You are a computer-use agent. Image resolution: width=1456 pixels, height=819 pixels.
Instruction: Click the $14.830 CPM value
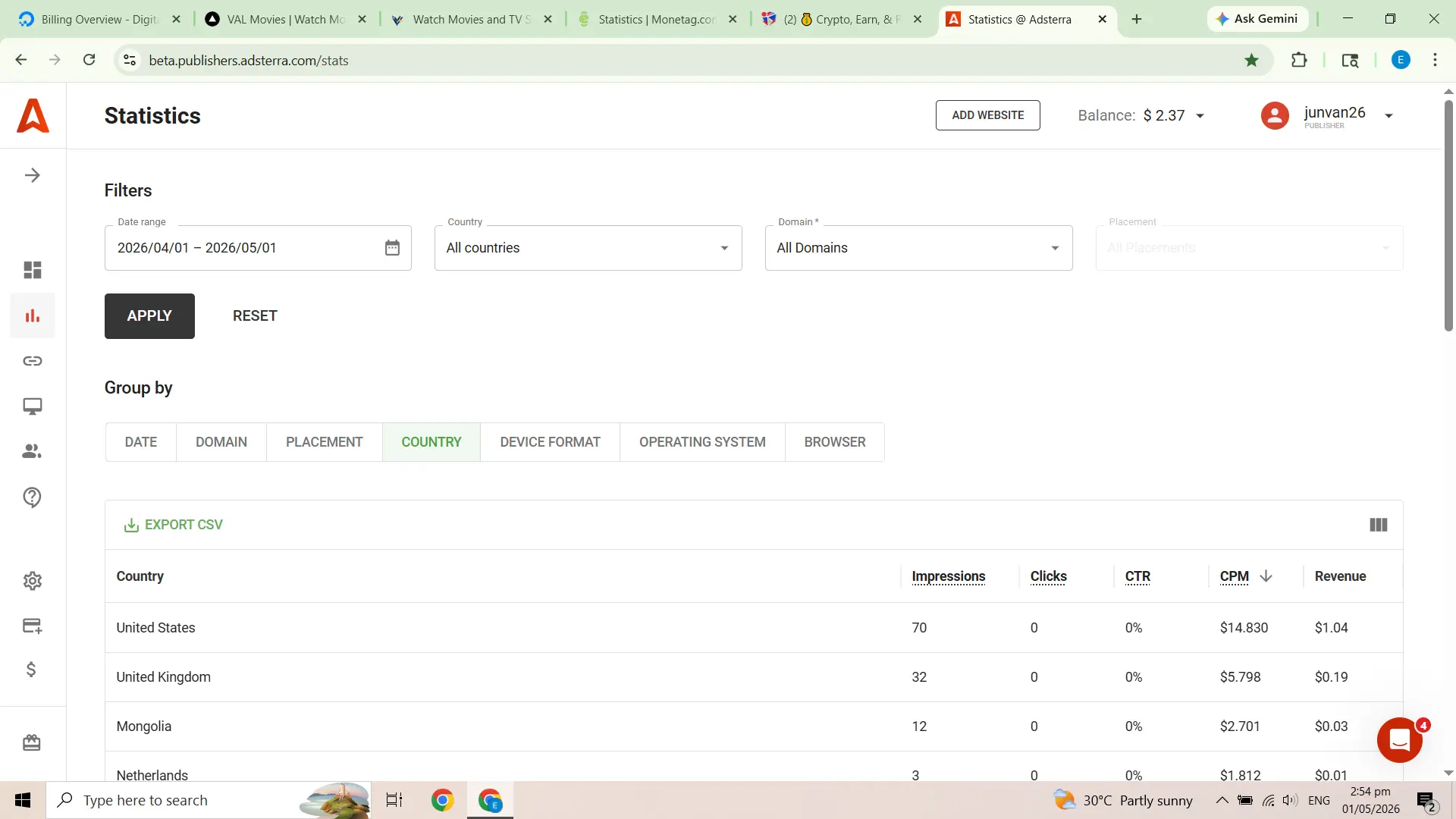tap(1244, 628)
